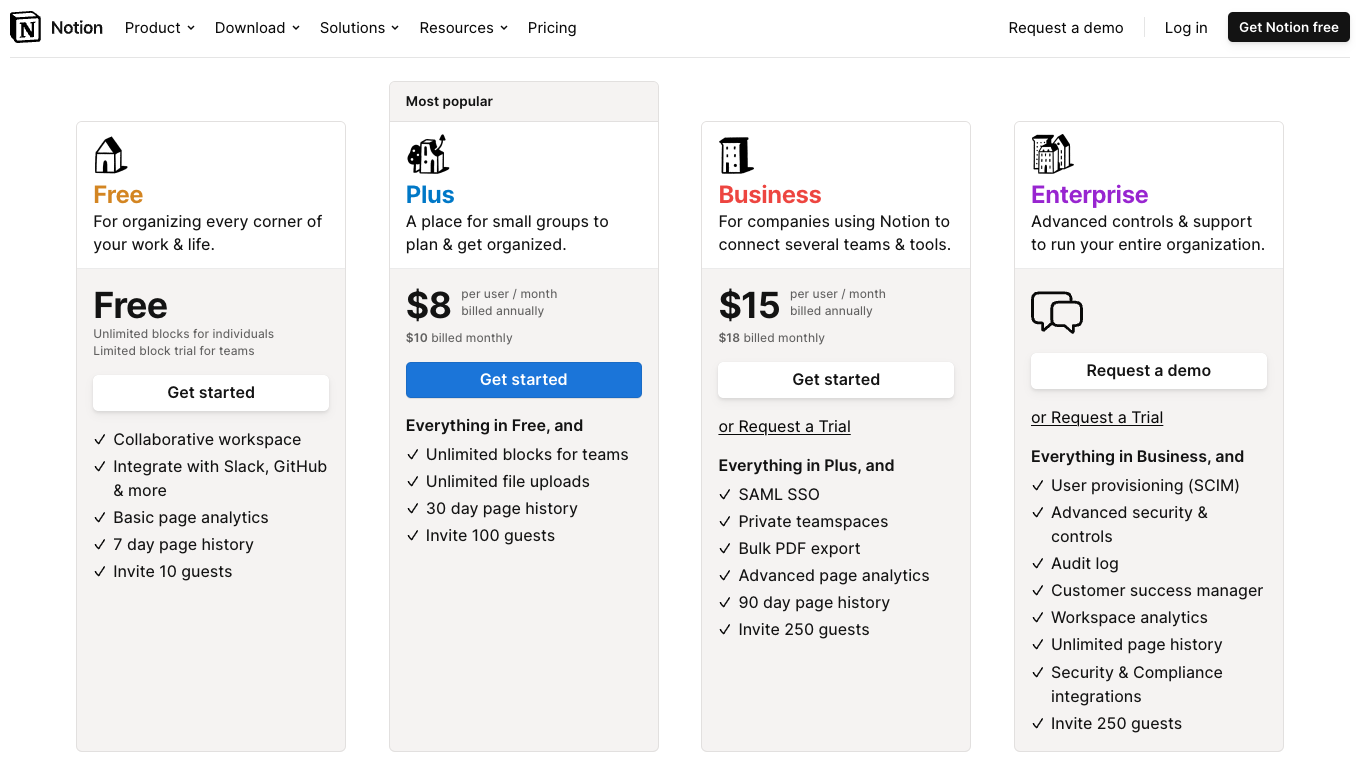
Task: Click the Business plan building icon
Action: click(736, 155)
